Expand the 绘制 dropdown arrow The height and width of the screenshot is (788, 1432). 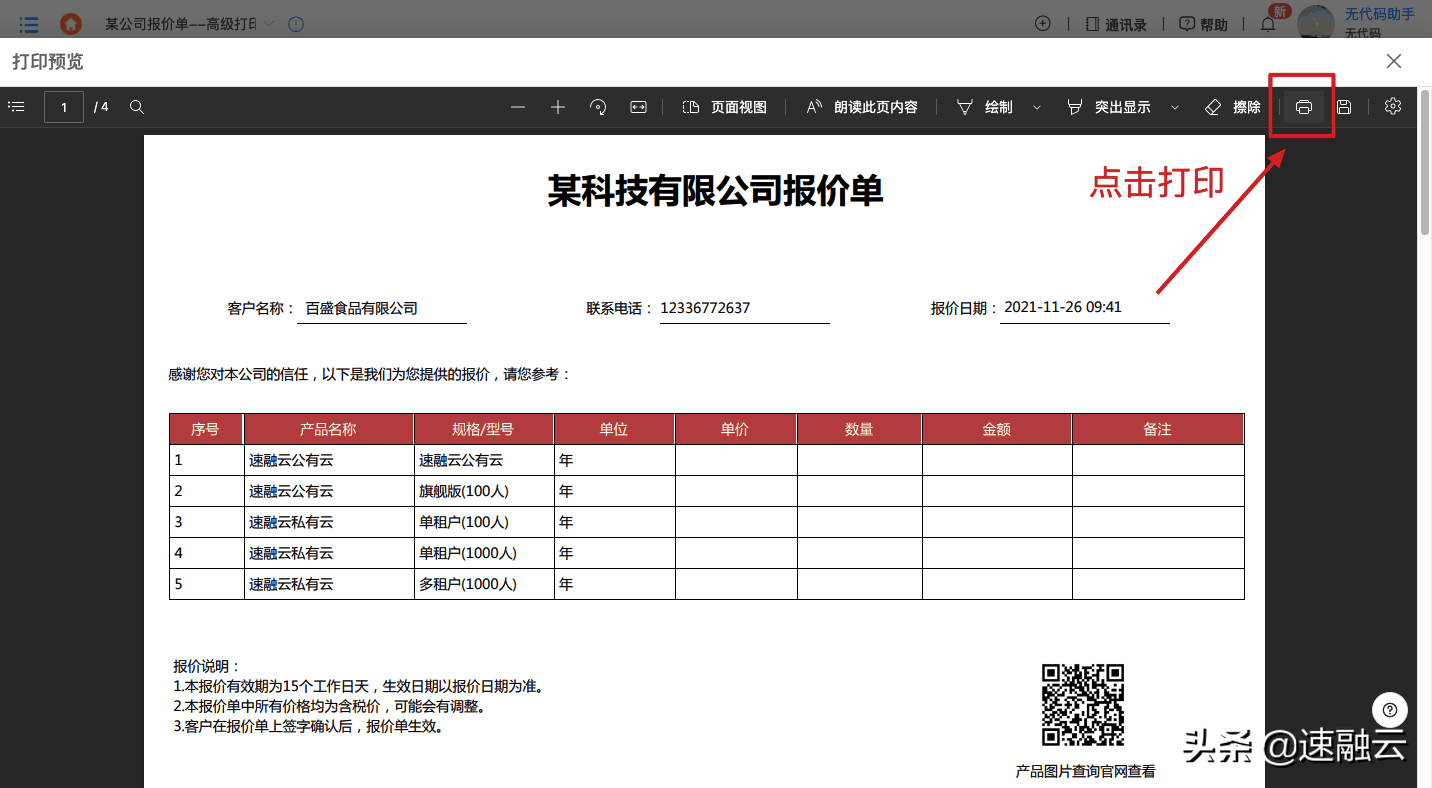(1037, 107)
